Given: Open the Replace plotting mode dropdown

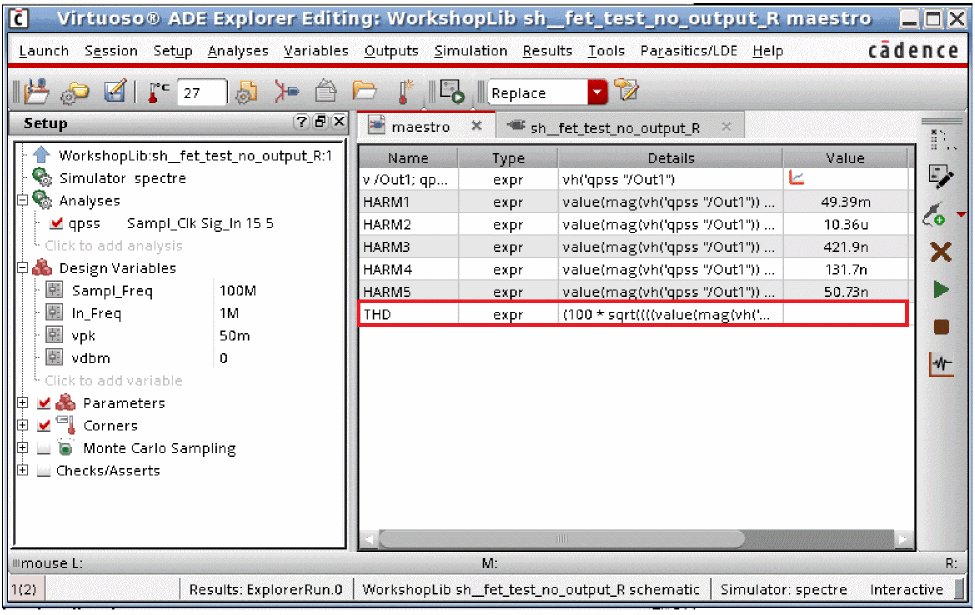Looking at the screenshot, I should pyautogui.click(x=597, y=93).
